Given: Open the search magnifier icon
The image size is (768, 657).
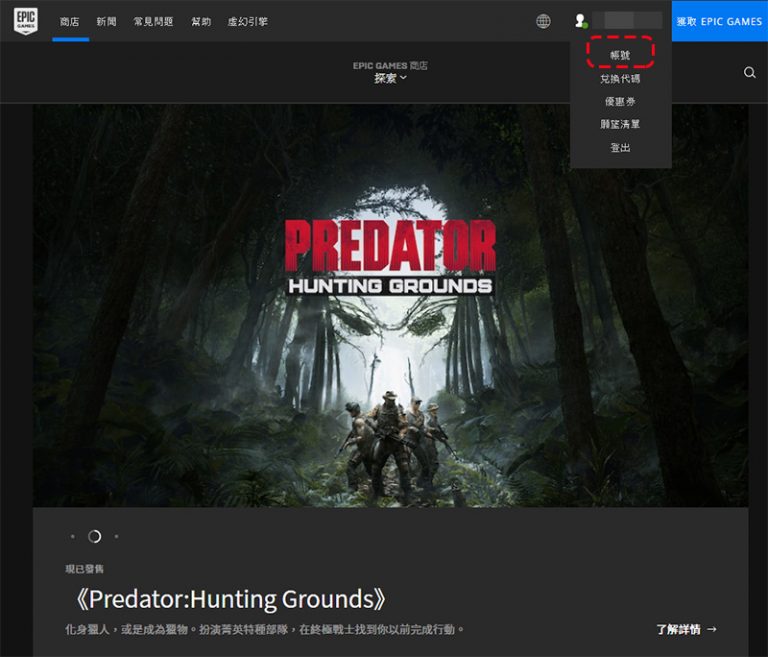Looking at the screenshot, I should click(749, 73).
